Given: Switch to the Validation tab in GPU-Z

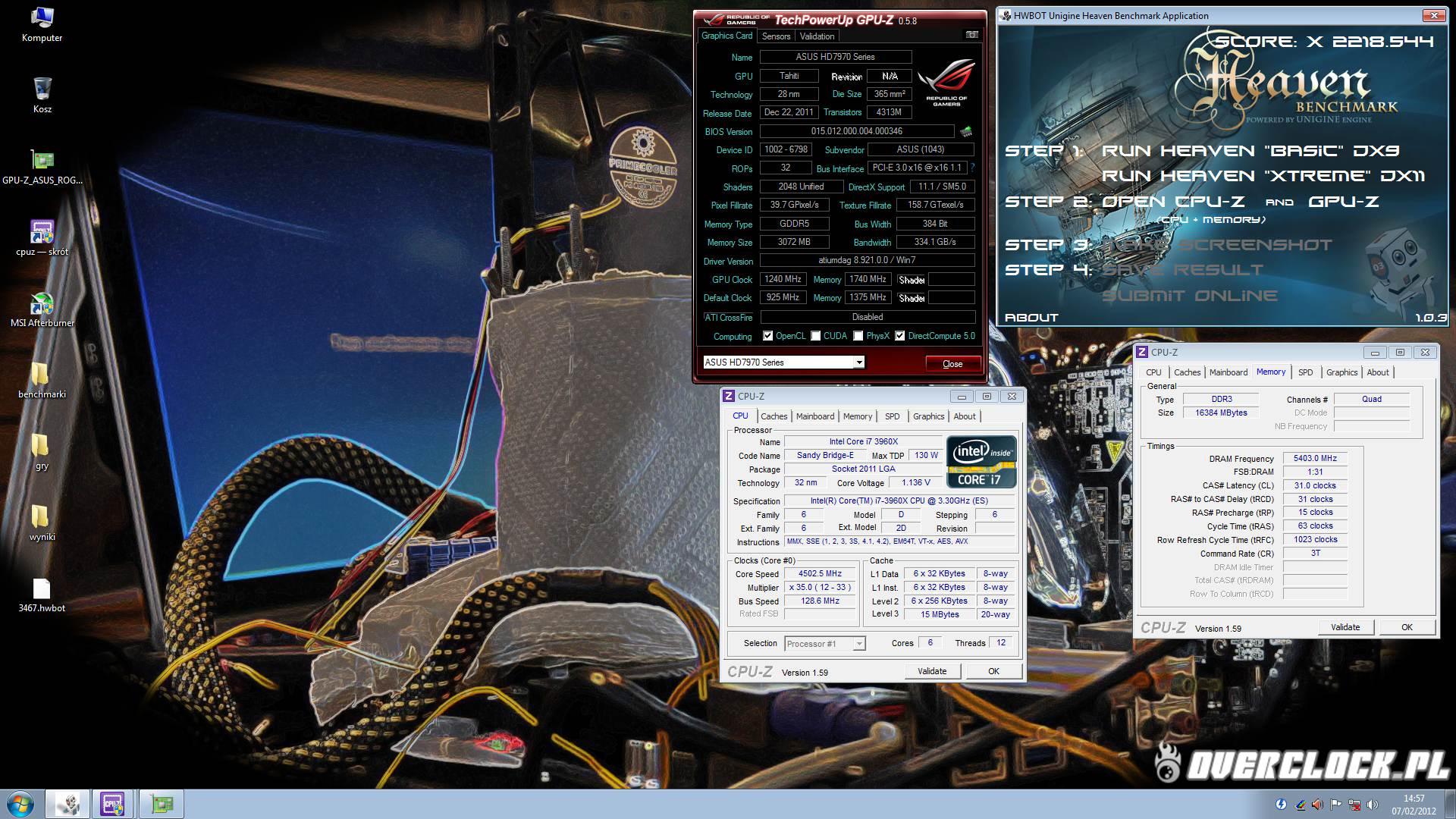Looking at the screenshot, I should pyautogui.click(x=817, y=36).
